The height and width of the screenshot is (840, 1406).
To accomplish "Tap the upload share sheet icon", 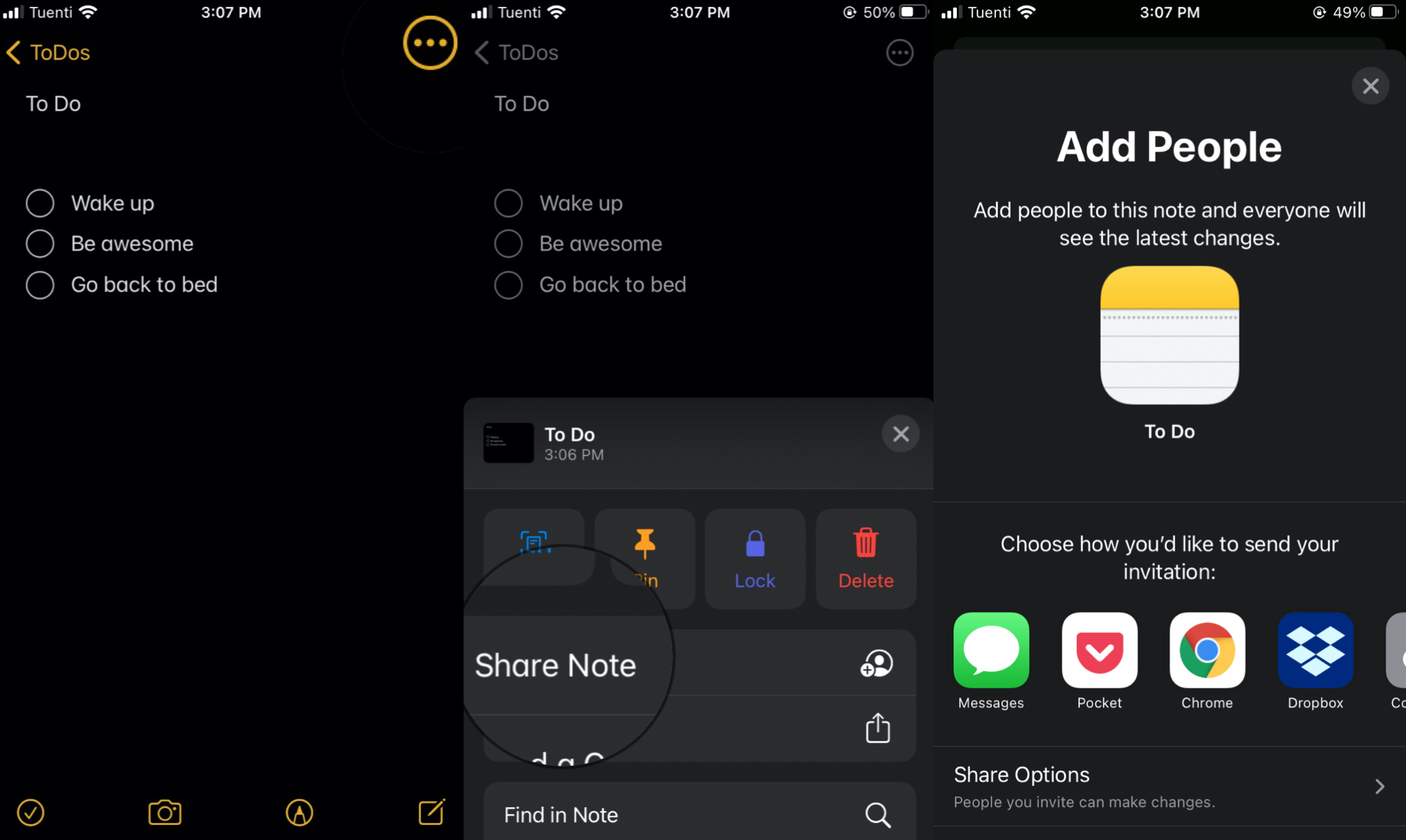I will pos(877,728).
